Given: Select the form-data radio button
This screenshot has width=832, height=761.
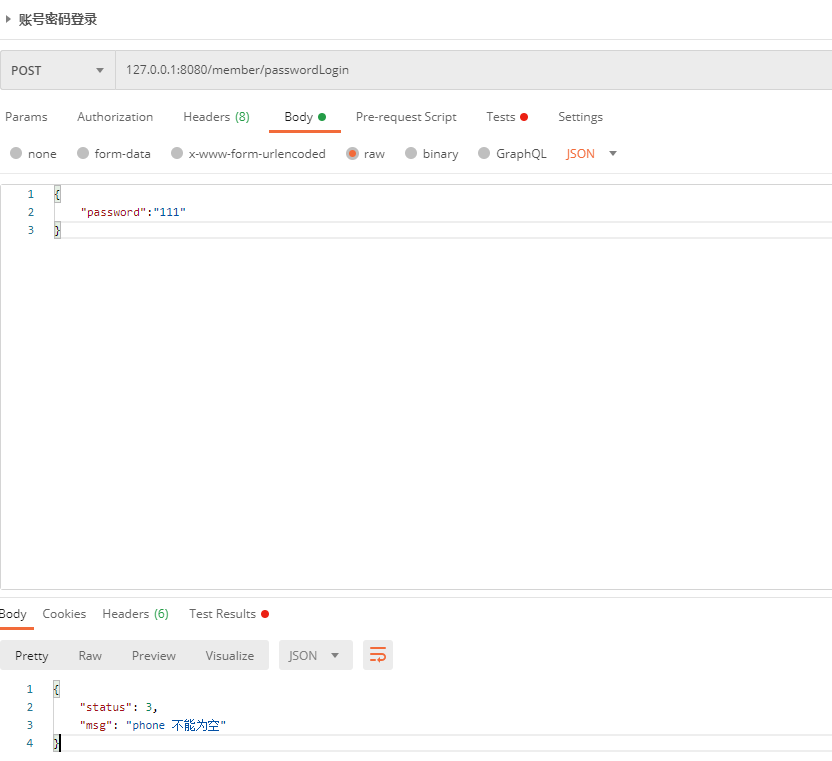Looking at the screenshot, I should tap(83, 153).
